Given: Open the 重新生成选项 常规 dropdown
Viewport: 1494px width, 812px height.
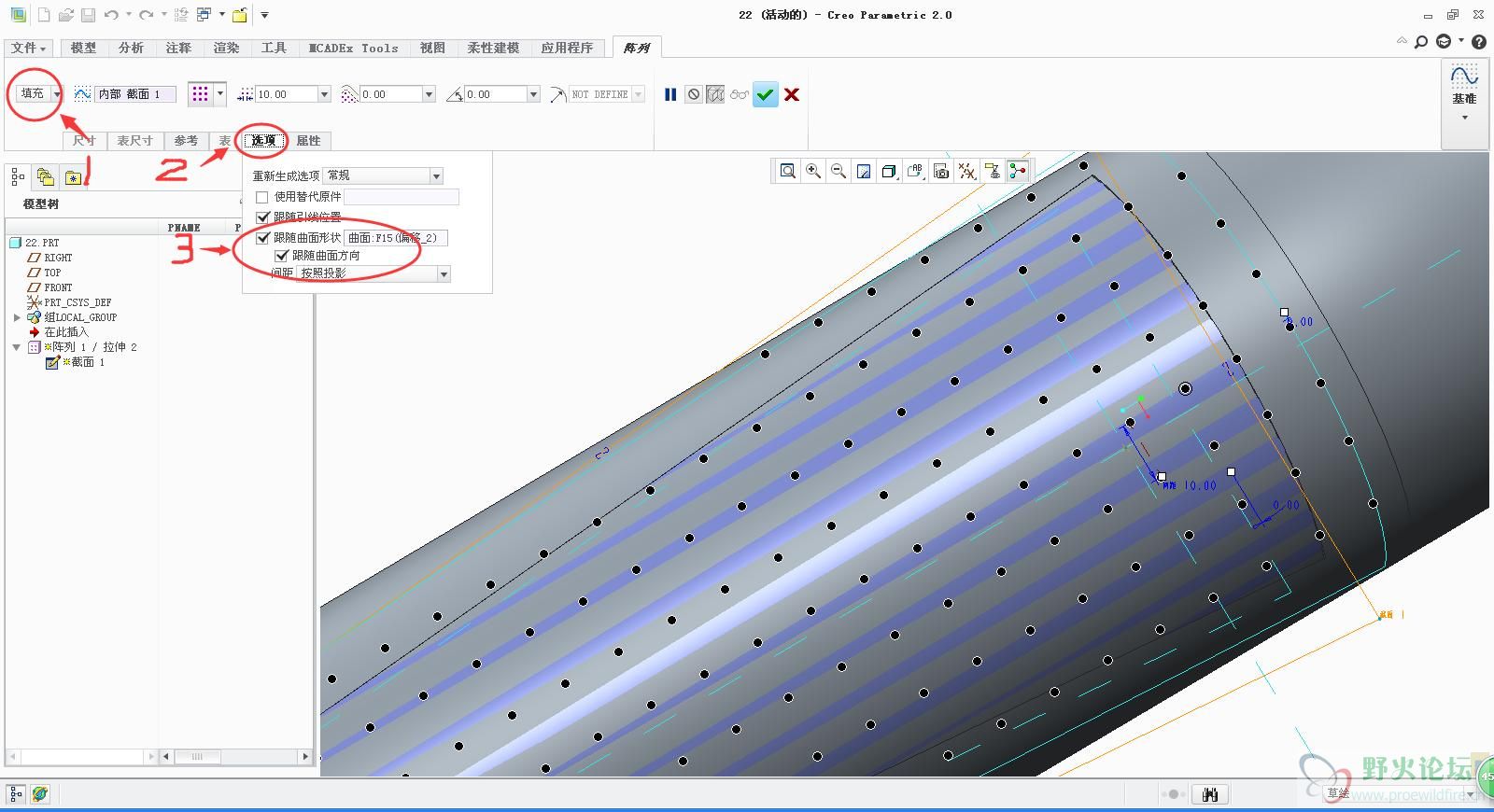Looking at the screenshot, I should [436, 176].
